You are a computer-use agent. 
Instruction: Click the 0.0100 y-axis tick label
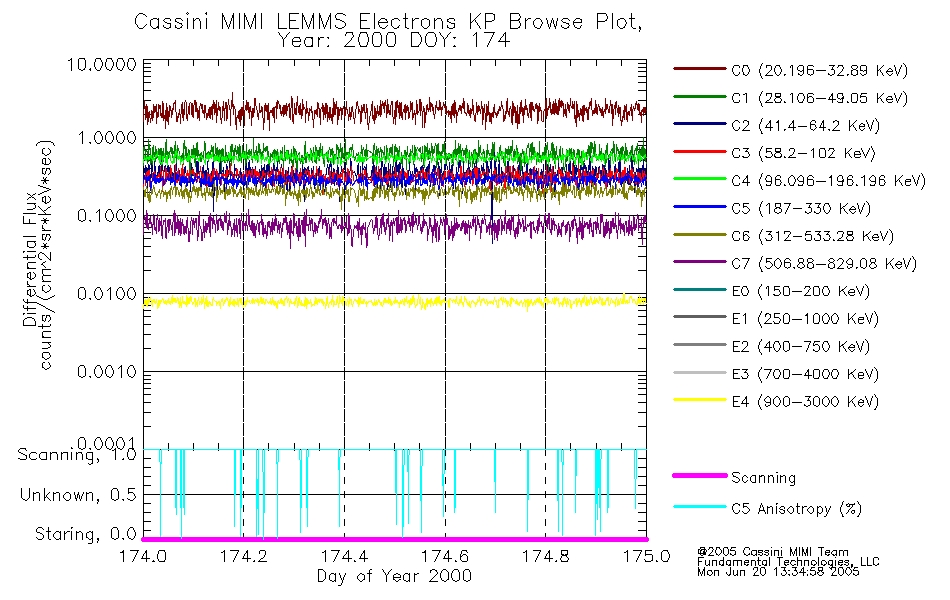107,294
